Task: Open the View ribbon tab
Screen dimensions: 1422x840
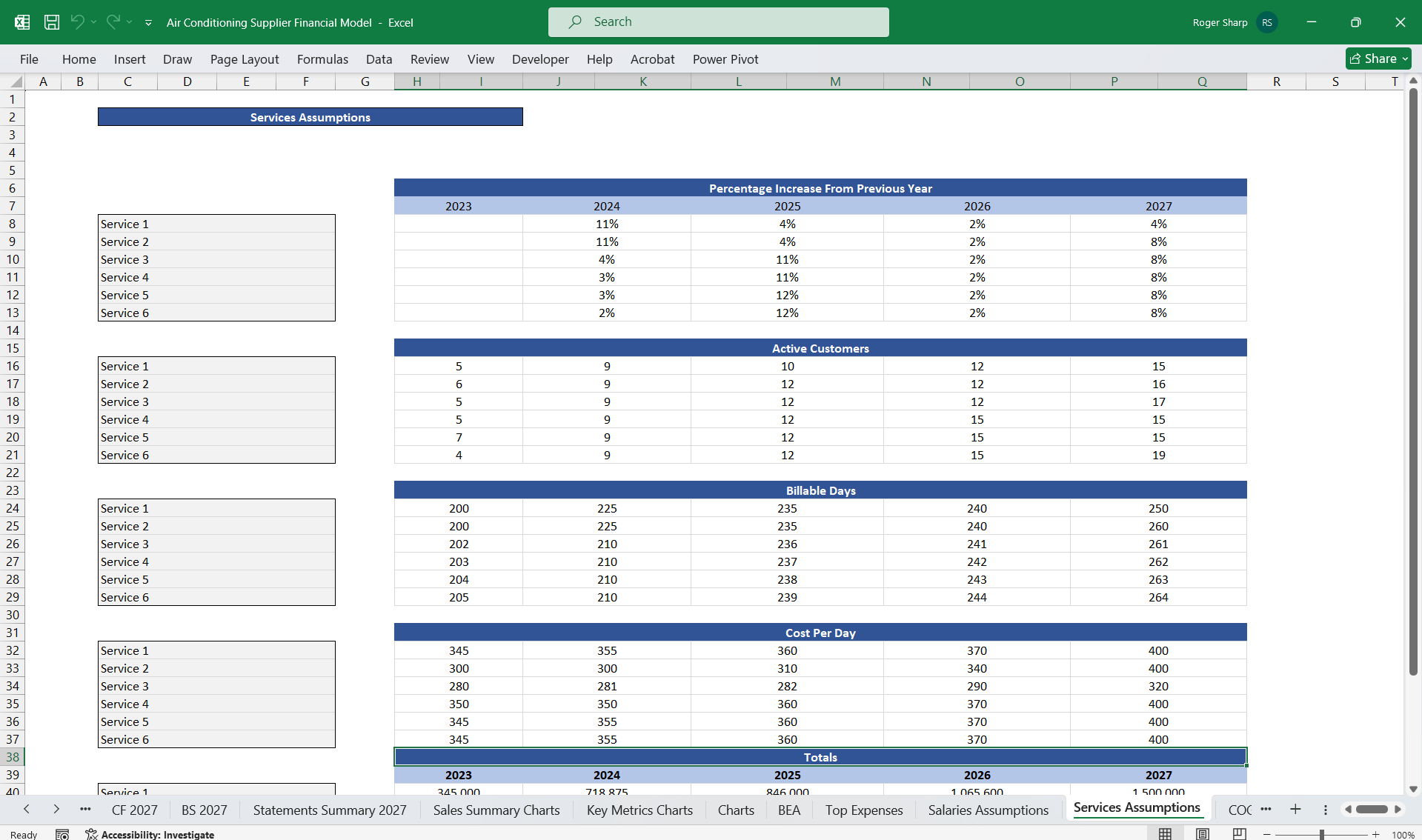Action: tap(480, 59)
